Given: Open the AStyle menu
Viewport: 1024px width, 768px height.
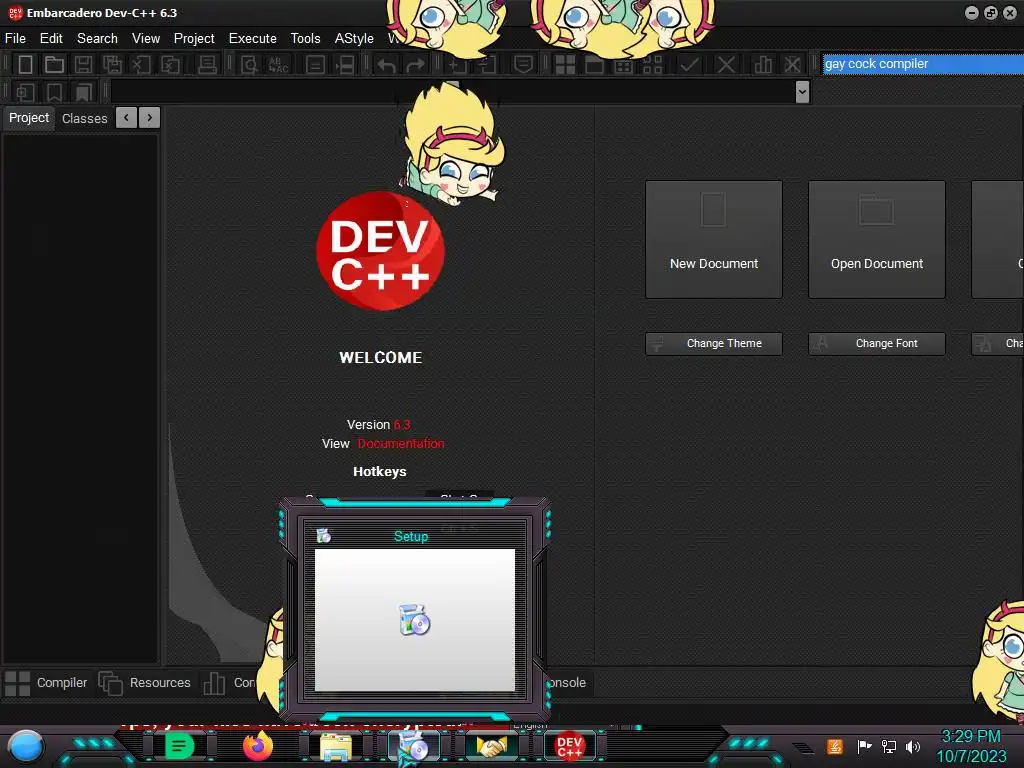Looking at the screenshot, I should click(x=354, y=39).
